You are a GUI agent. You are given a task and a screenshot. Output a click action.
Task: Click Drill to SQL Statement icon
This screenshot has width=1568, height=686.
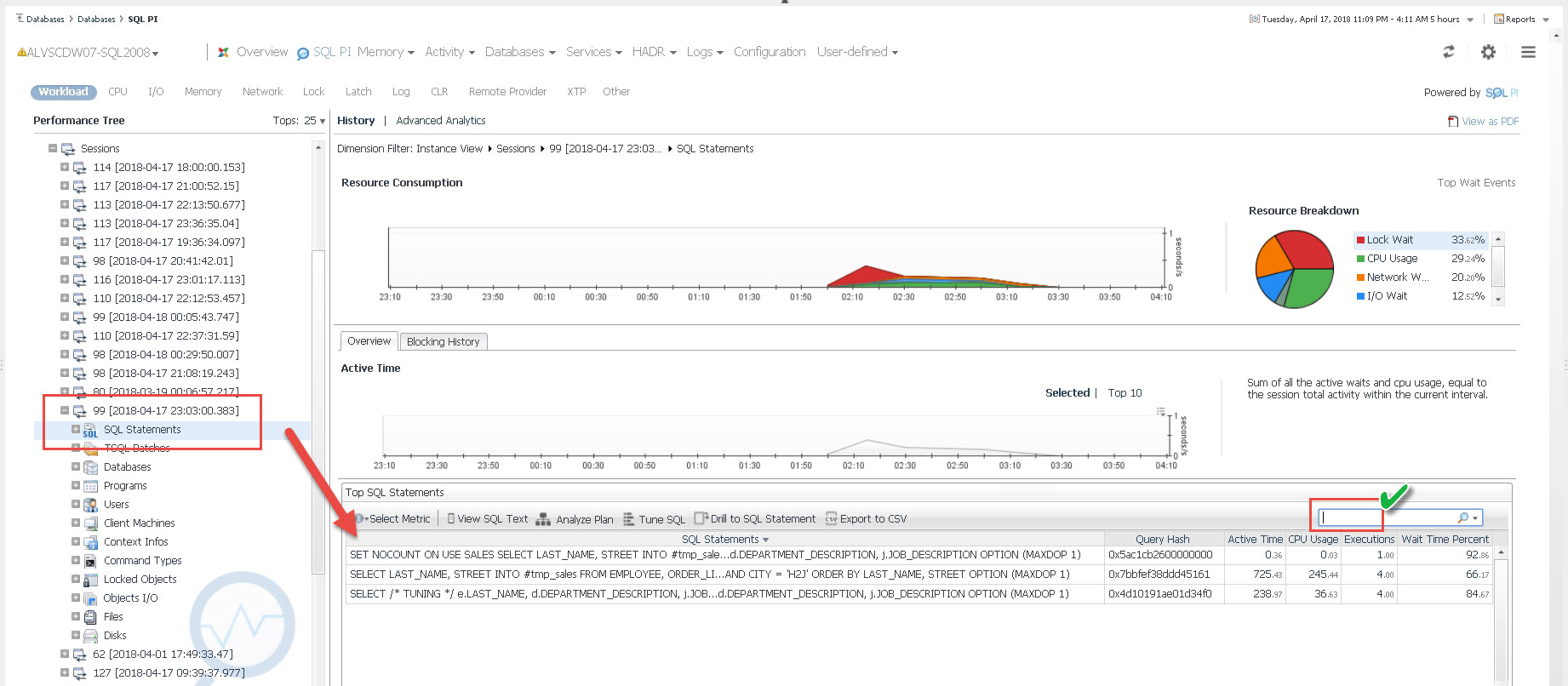pyautogui.click(x=701, y=519)
